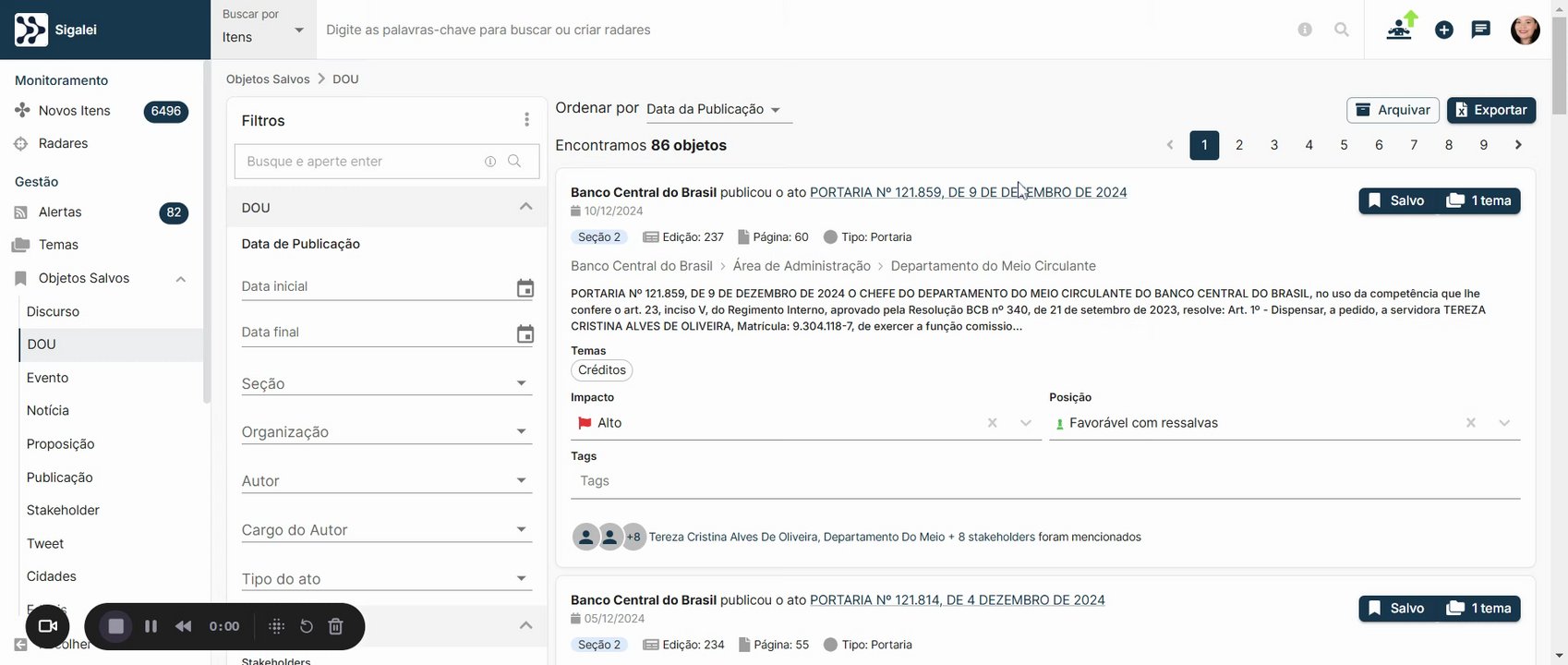Open the chat messages icon
The width and height of the screenshot is (1568, 665).
[x=1481, y=30]
